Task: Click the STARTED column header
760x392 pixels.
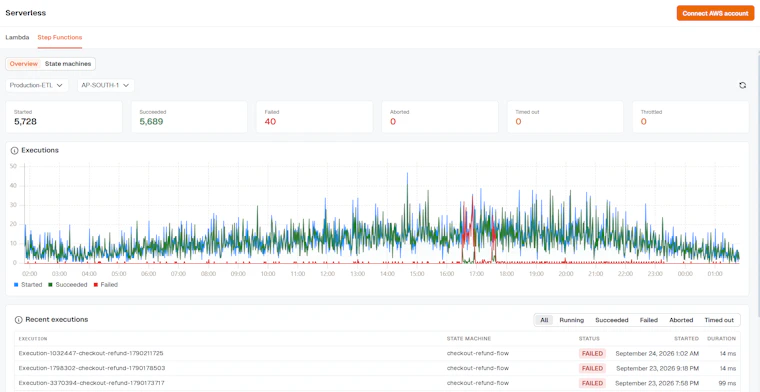Action: (x=686, y=339)
